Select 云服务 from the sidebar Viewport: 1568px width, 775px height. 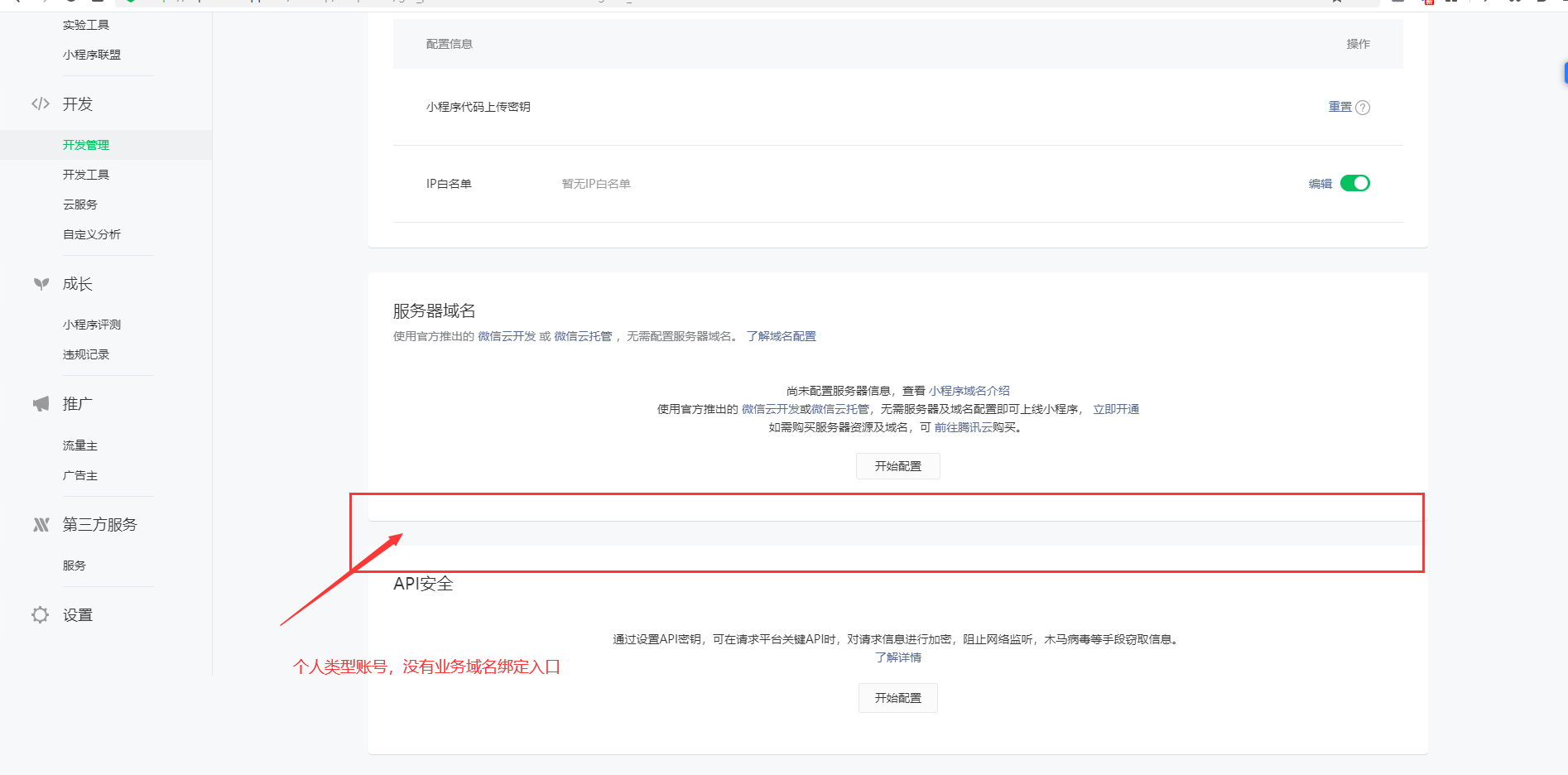(x=80, y=205)
